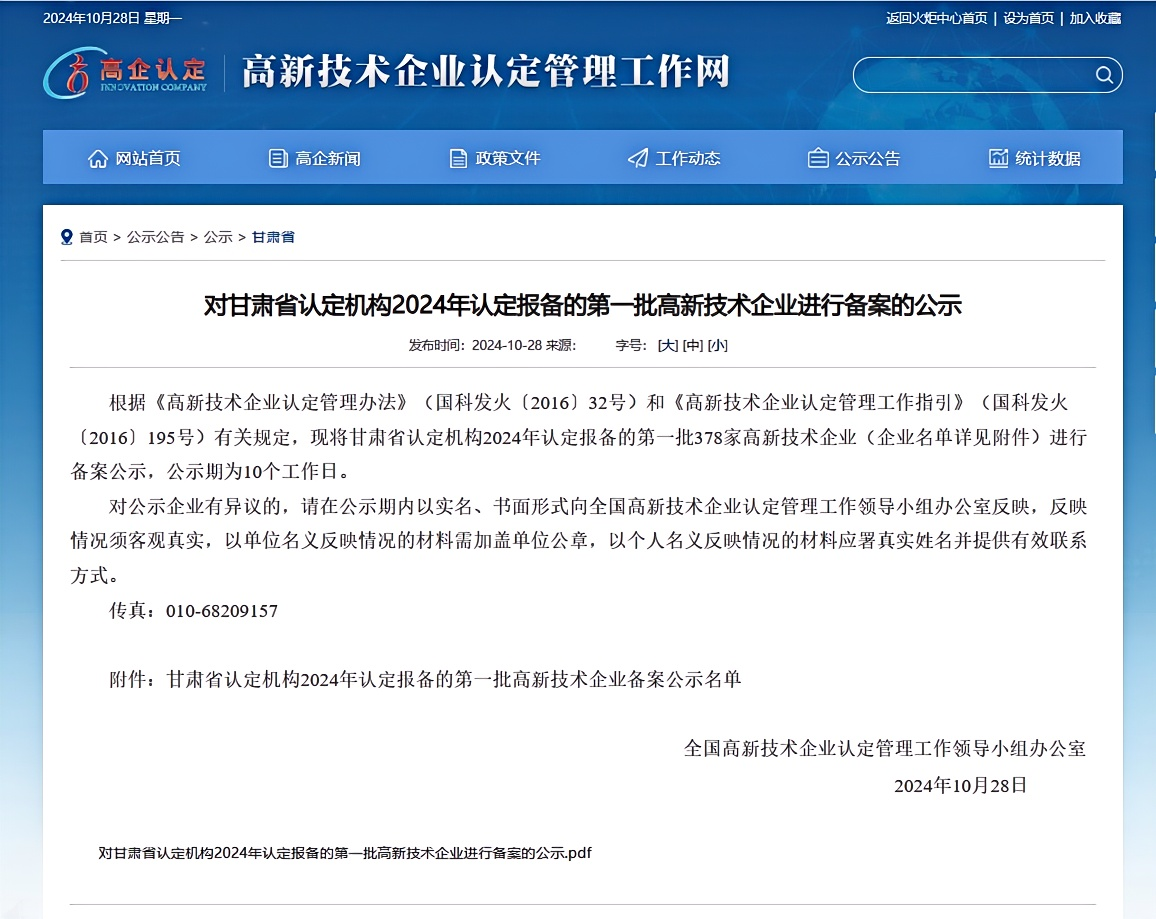Click the location pin breadcrumb icon
This screenshot has height=919, width=1156.
point(67,237)
